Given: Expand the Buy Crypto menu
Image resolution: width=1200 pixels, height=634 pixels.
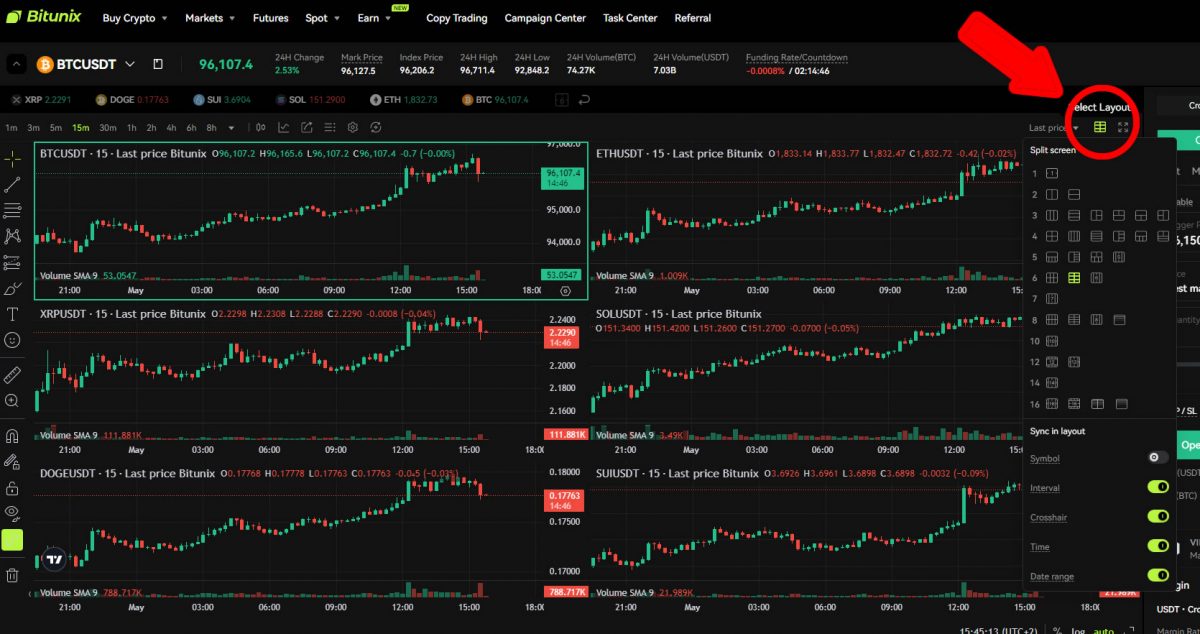Looking at the screenshot, I should point(135,18).
